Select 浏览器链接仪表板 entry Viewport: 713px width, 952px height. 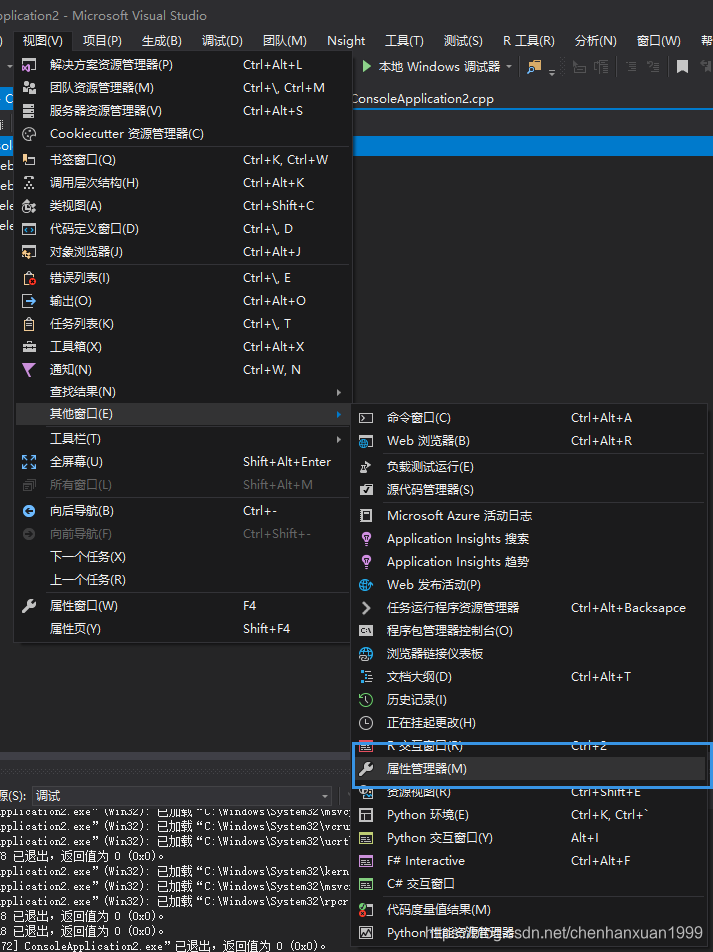point(529,654)
